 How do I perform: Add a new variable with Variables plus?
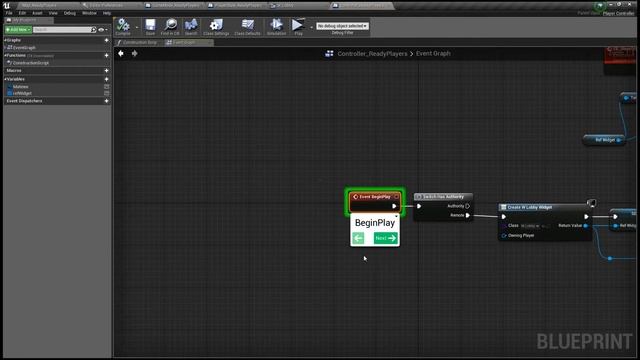pos(107,79)
